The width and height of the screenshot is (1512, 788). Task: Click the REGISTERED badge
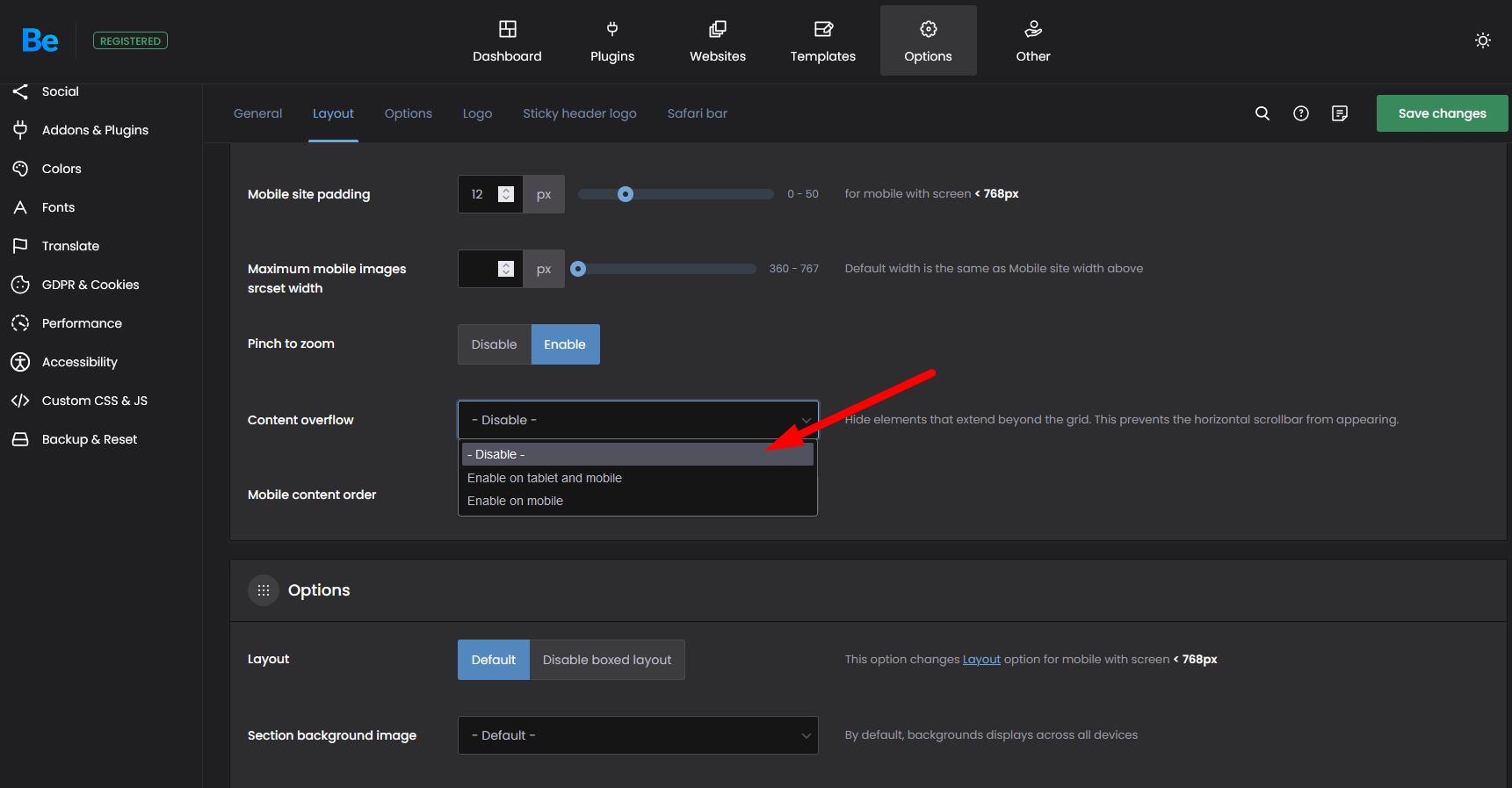[x=130, y=40]
